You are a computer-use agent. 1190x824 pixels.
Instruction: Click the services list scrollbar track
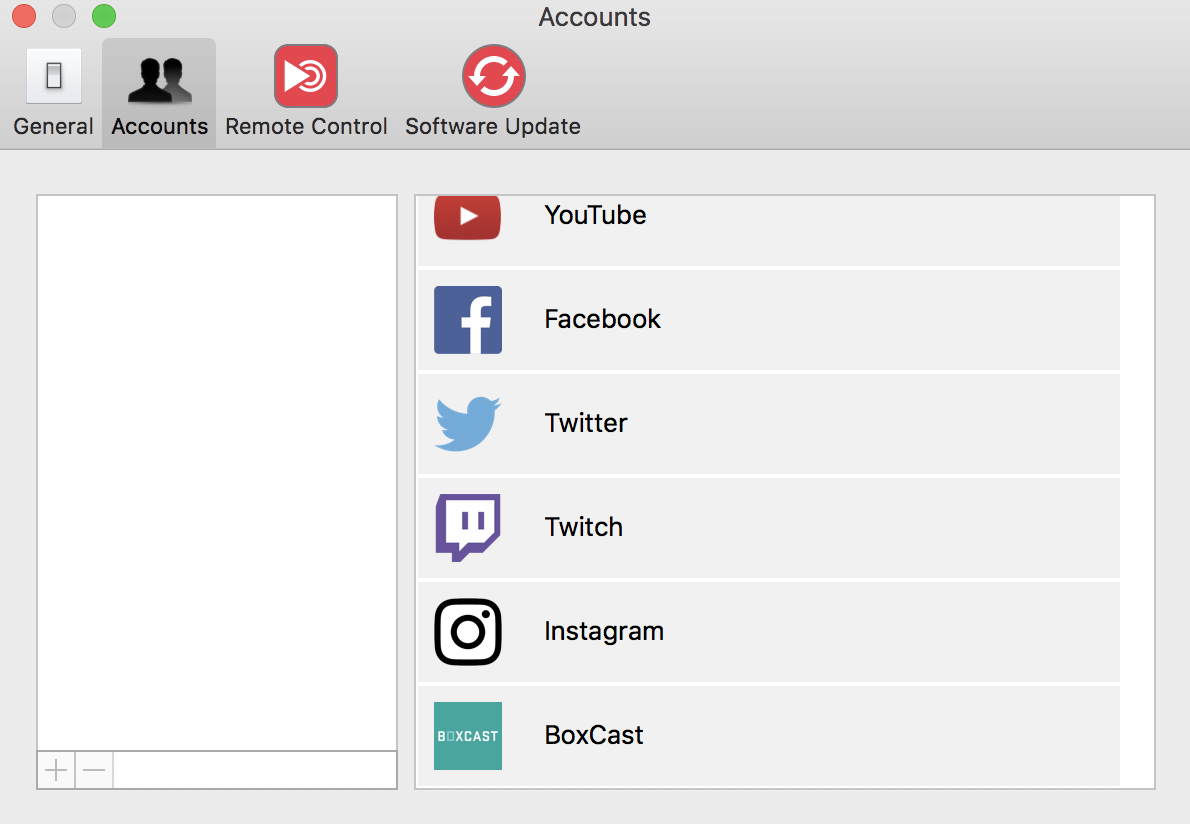coord(1137,490)
